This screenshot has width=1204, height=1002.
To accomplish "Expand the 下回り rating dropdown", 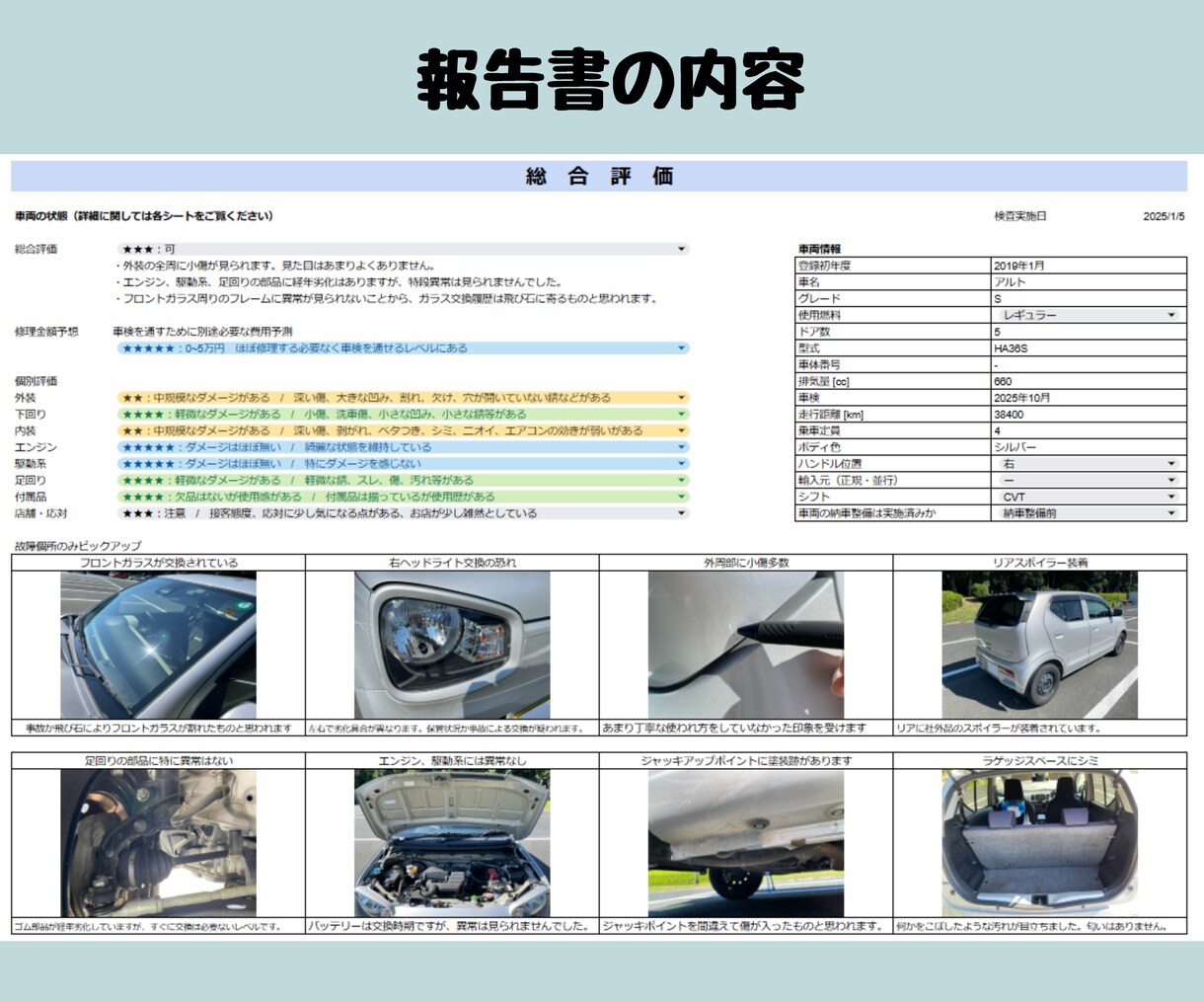I will tap(402, 415).
